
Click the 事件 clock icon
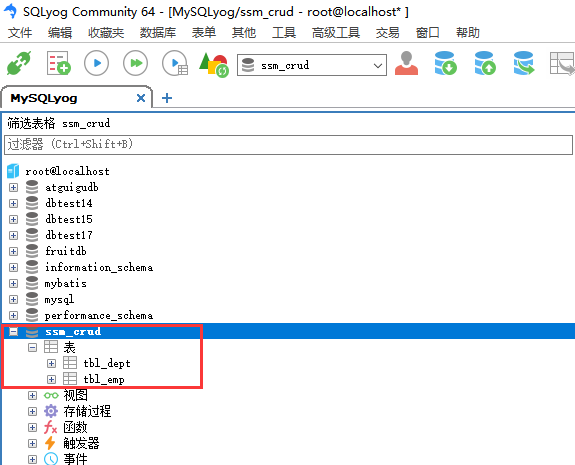pyautogui.click(x=51, y=459)
